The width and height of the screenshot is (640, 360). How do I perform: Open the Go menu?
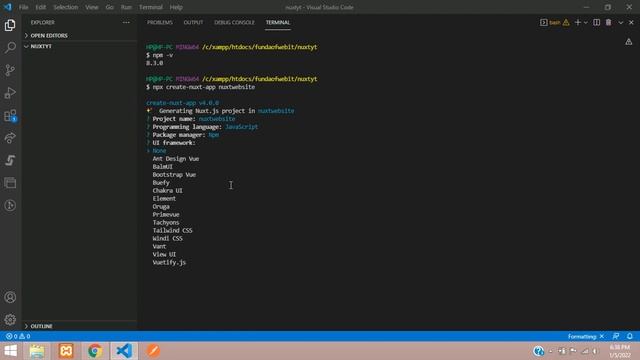(x=109, y=7)
